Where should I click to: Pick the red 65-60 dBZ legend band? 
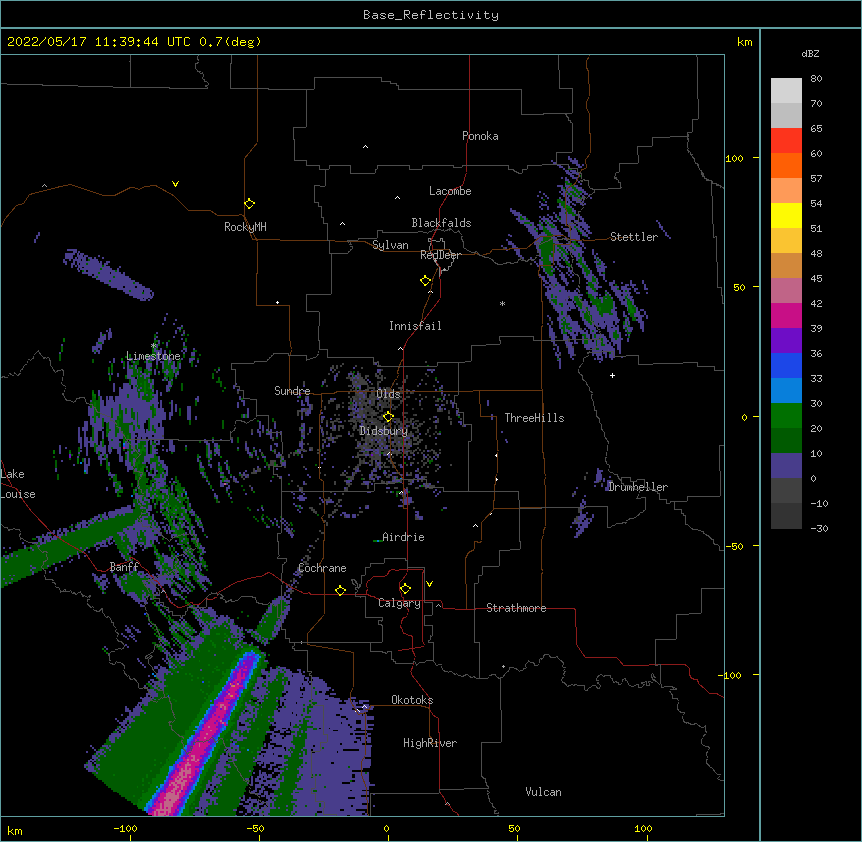click(786, 141)
